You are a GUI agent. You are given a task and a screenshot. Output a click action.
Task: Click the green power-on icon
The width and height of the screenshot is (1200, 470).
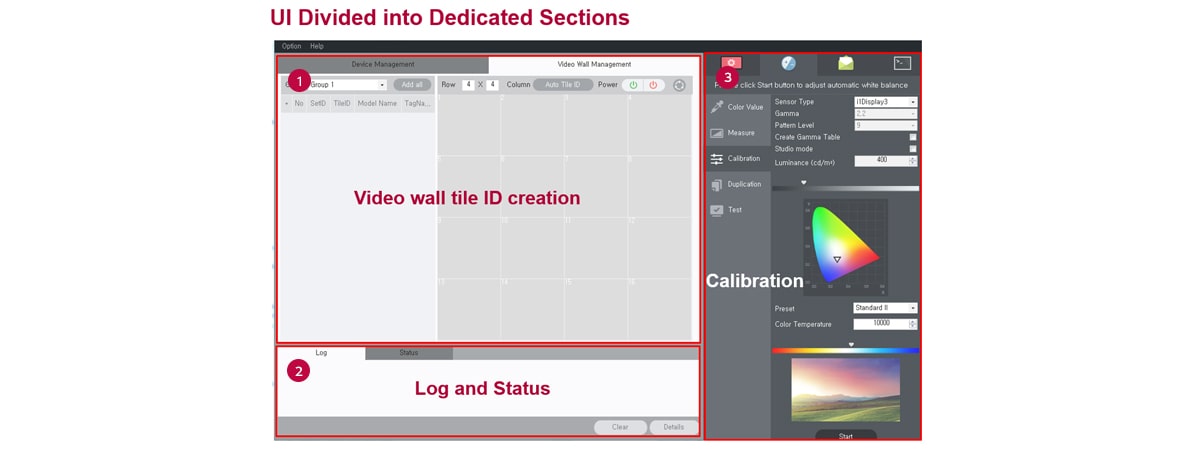point(633,85)
